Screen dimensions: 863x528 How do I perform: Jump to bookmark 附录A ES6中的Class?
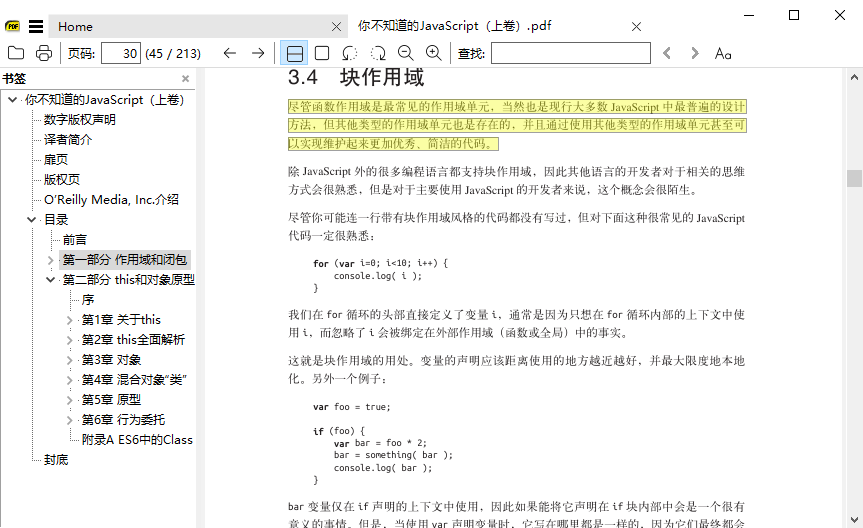click(137, 440)
